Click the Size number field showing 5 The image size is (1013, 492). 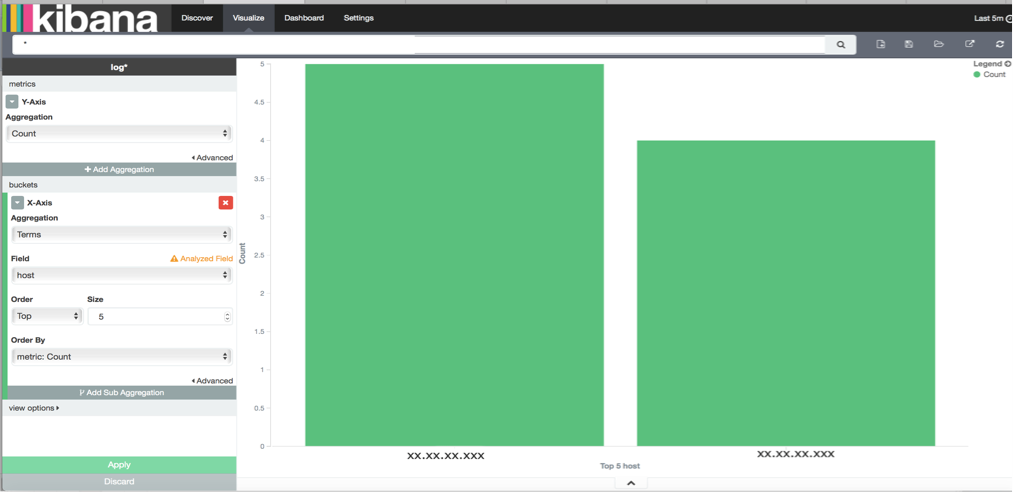160,316
